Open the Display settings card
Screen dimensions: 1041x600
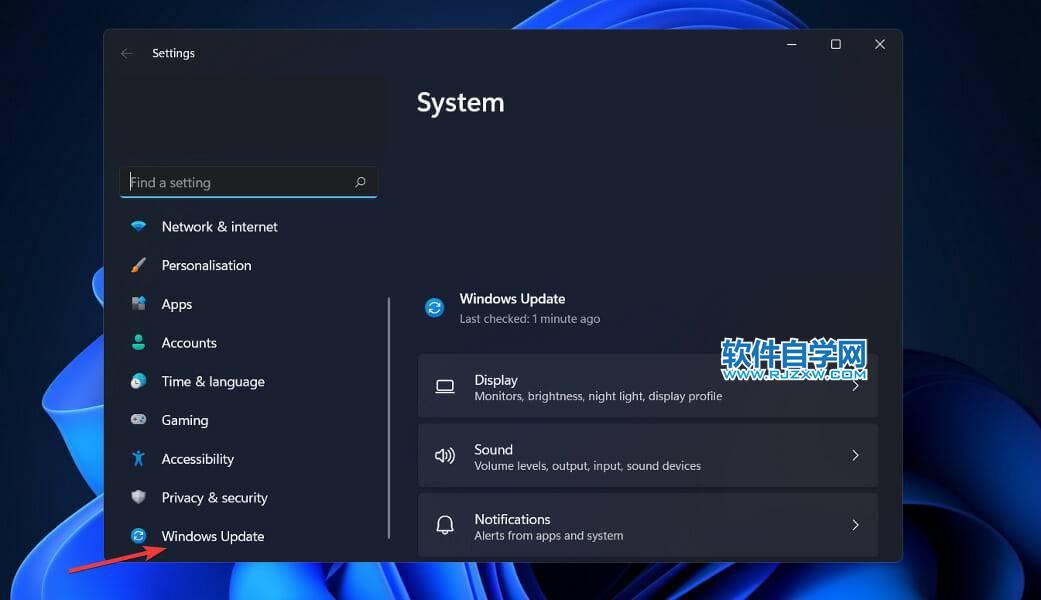(648, 386)
